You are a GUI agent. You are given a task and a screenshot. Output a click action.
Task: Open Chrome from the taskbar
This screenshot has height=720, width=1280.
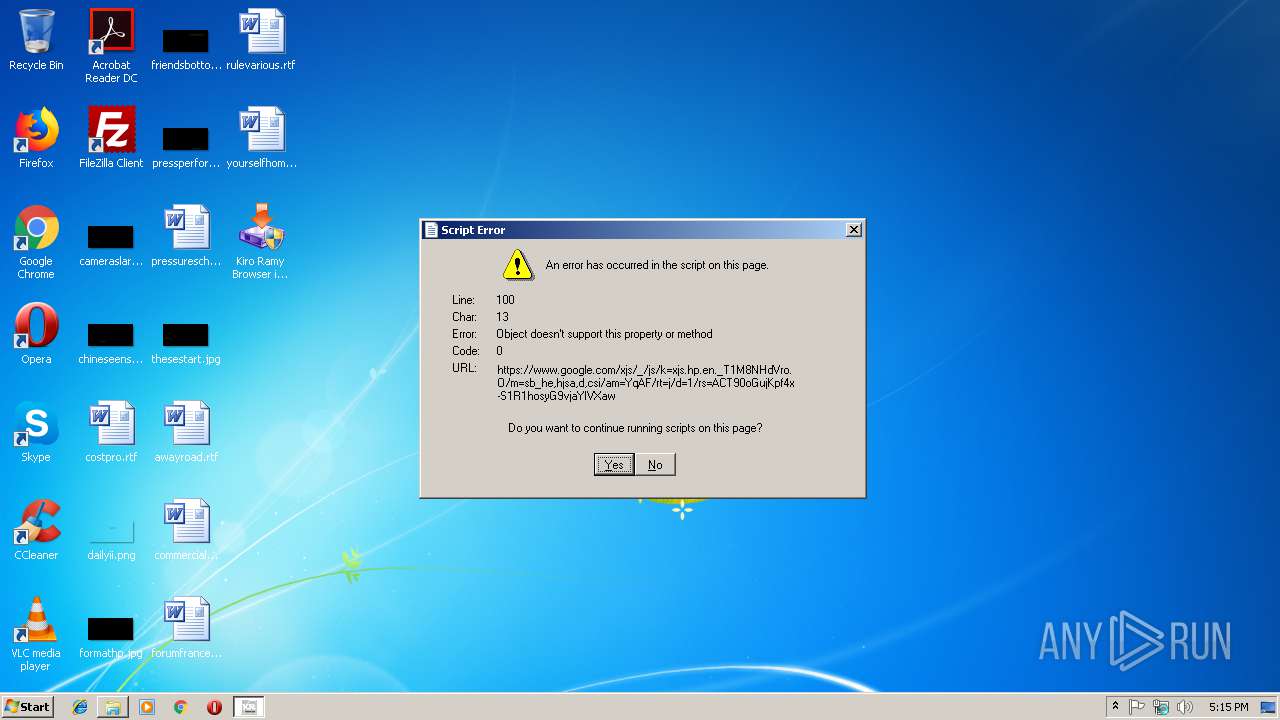[180, 707]
